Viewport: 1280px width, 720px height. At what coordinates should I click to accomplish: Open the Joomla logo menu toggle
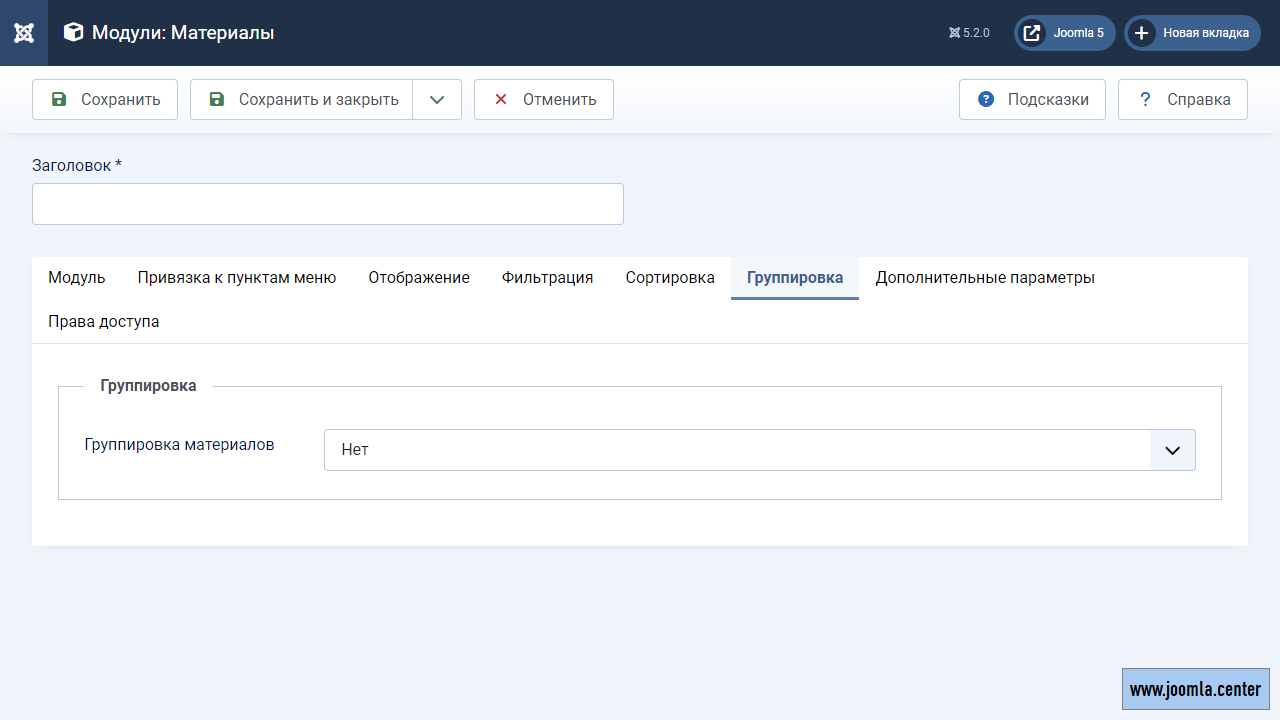pyautogui.click(x=24, y=33)
